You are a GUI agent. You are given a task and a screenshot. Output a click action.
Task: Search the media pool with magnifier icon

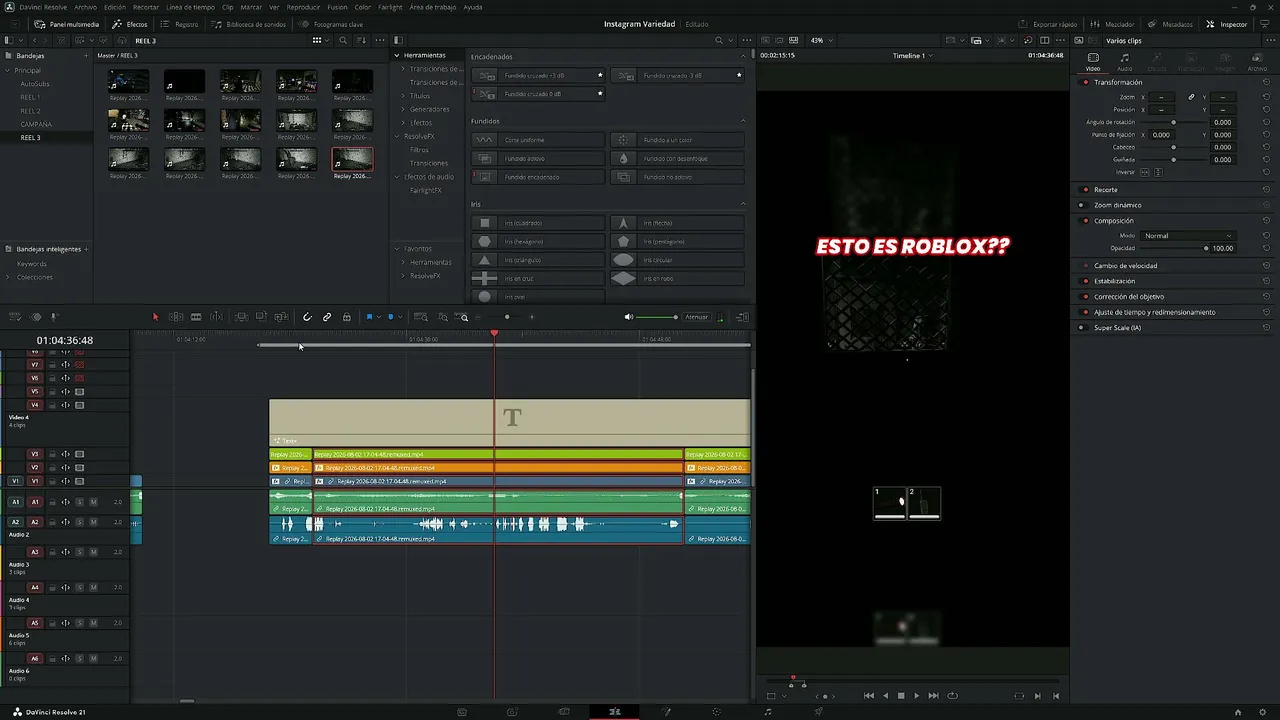coord(343,40)
